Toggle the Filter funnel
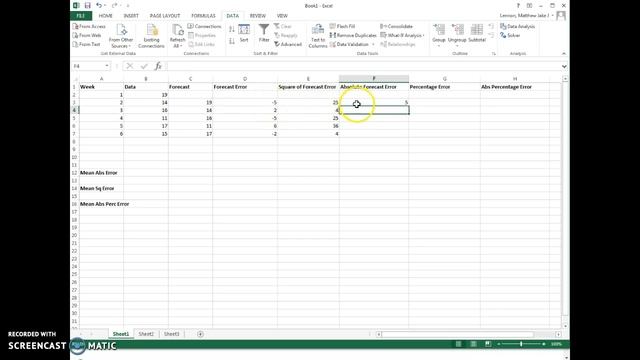The width and height of the screenshot is (640, 360). 264,33
